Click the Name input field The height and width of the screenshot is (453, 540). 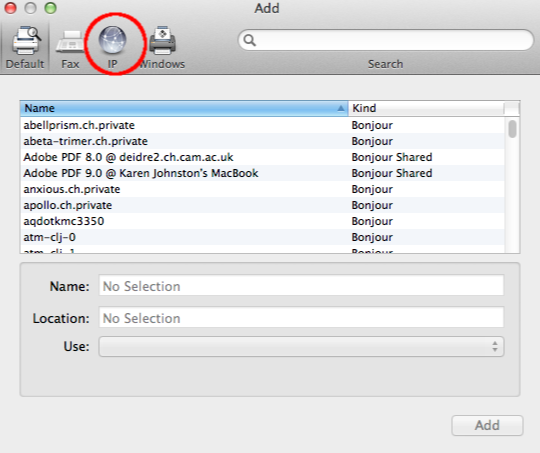(301, 285)
